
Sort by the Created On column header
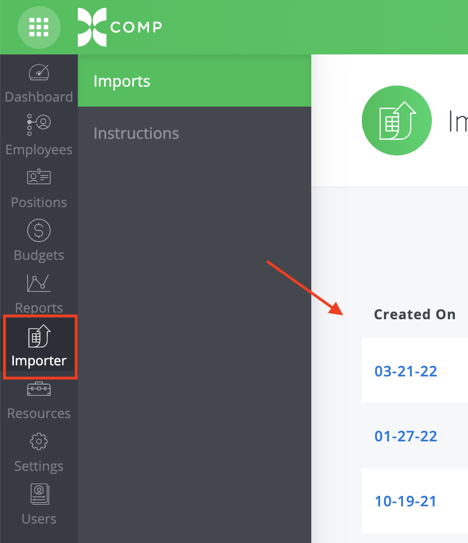point(415,314)
